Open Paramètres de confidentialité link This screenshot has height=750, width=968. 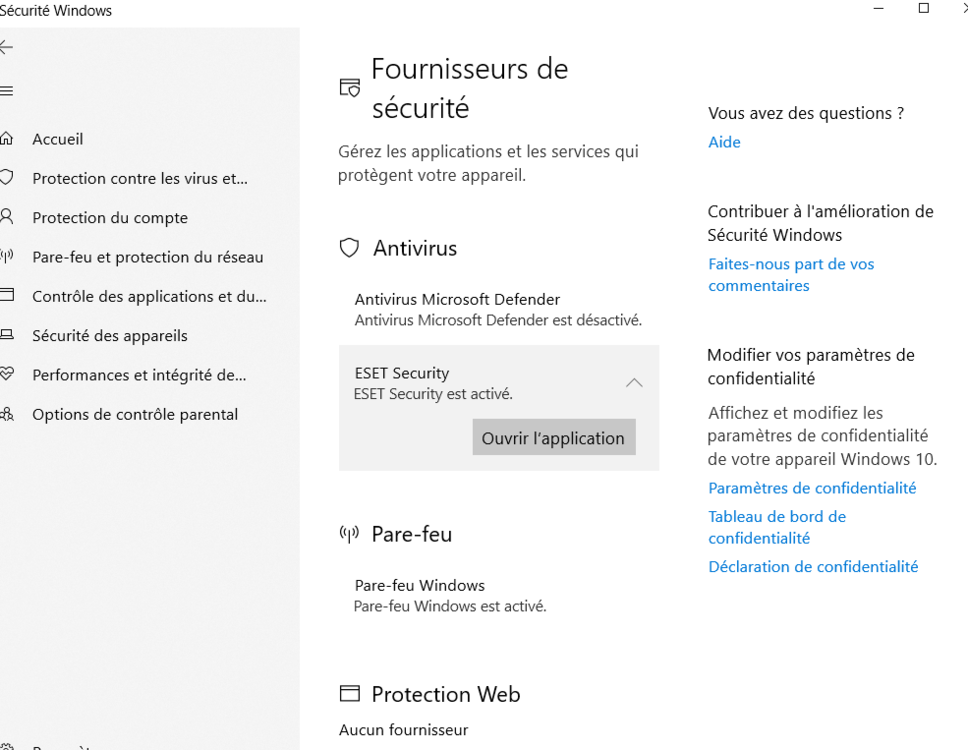[x=812, y=488]
